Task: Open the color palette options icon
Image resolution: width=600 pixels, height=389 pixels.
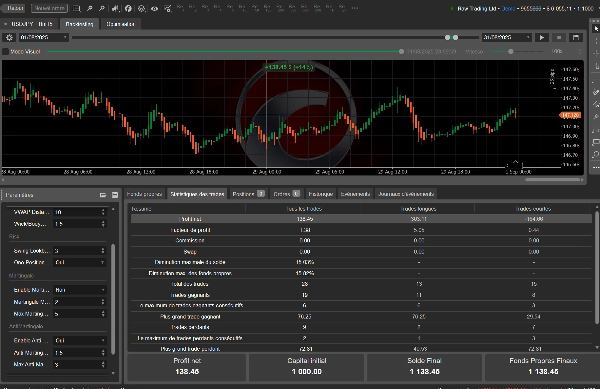Action: (142, 8)
